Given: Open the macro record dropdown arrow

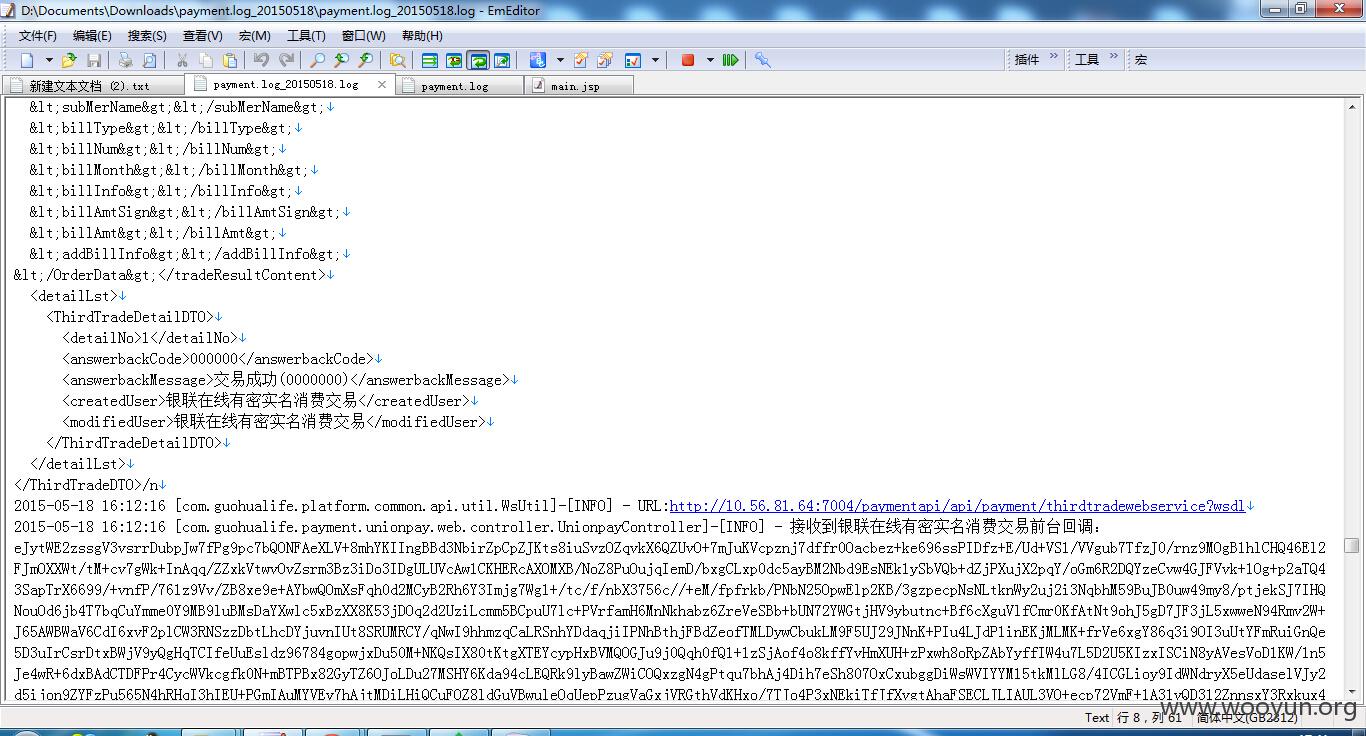Looking at the screenshot, I should point(710,60).
